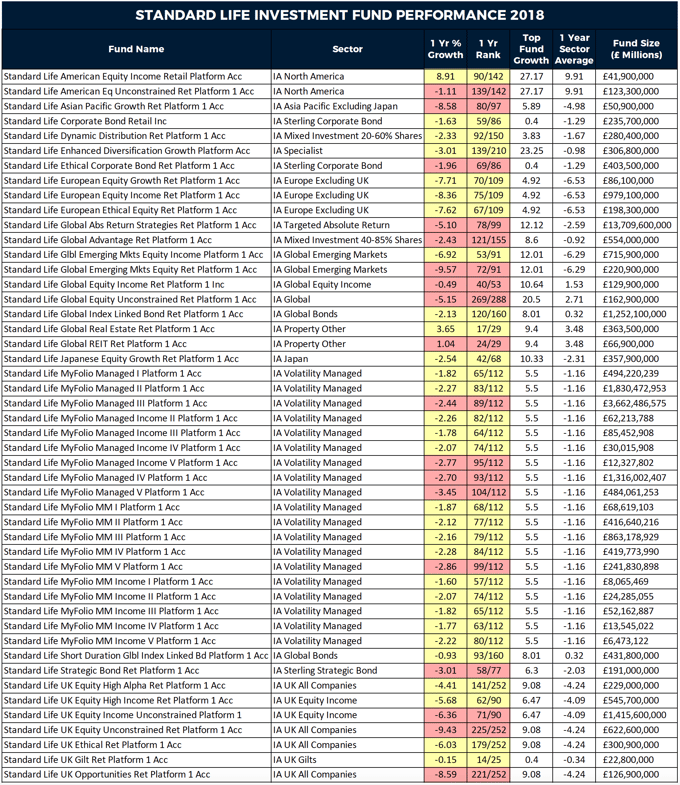Click fund size £863,178,929
680x785 pixels.
click(630, 537)
